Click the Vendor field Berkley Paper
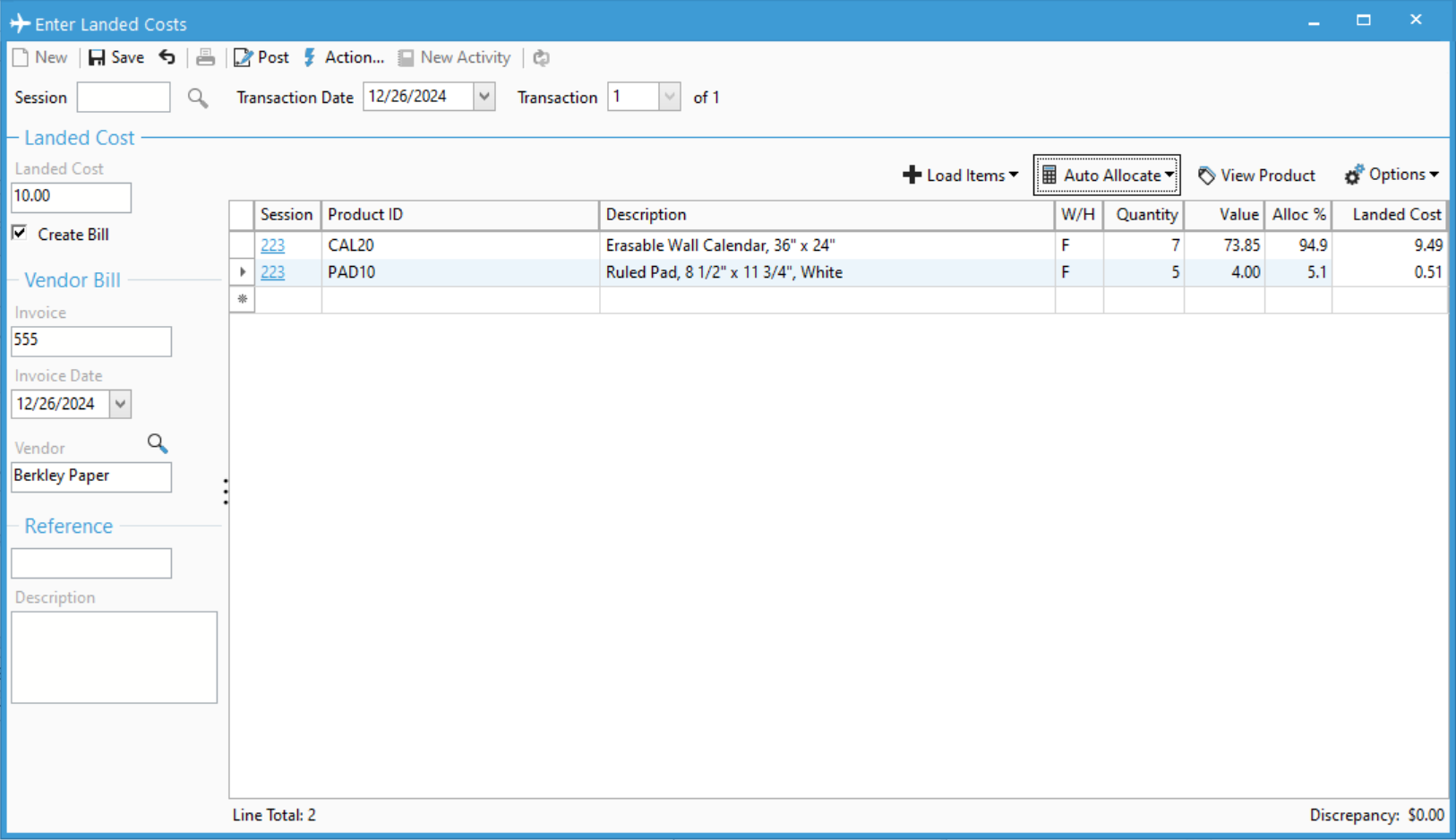Screen dimensions: 1456x840 pos(91,476)
